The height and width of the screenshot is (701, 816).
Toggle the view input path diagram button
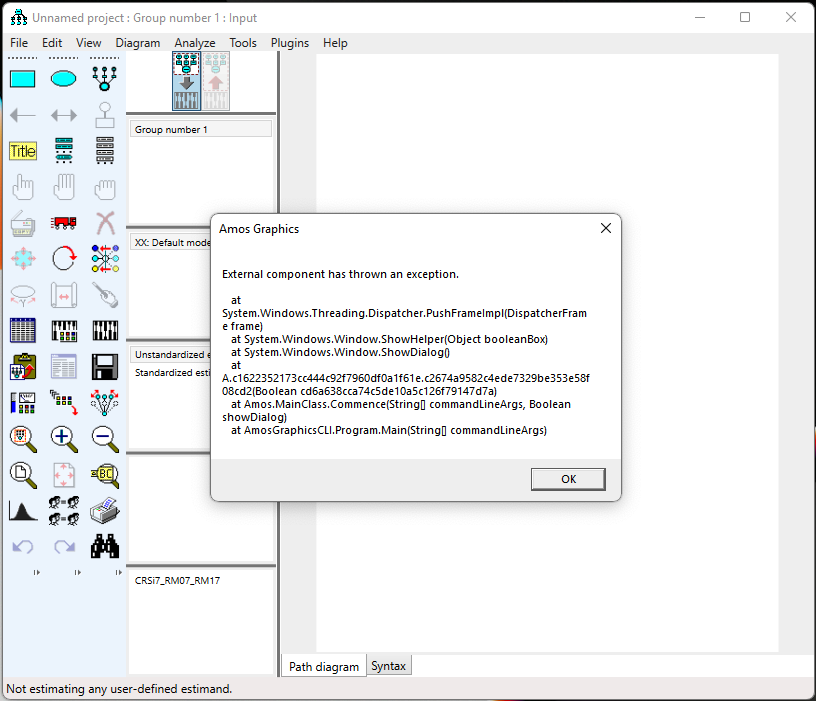pyautogui.click(x=186, y=81)
